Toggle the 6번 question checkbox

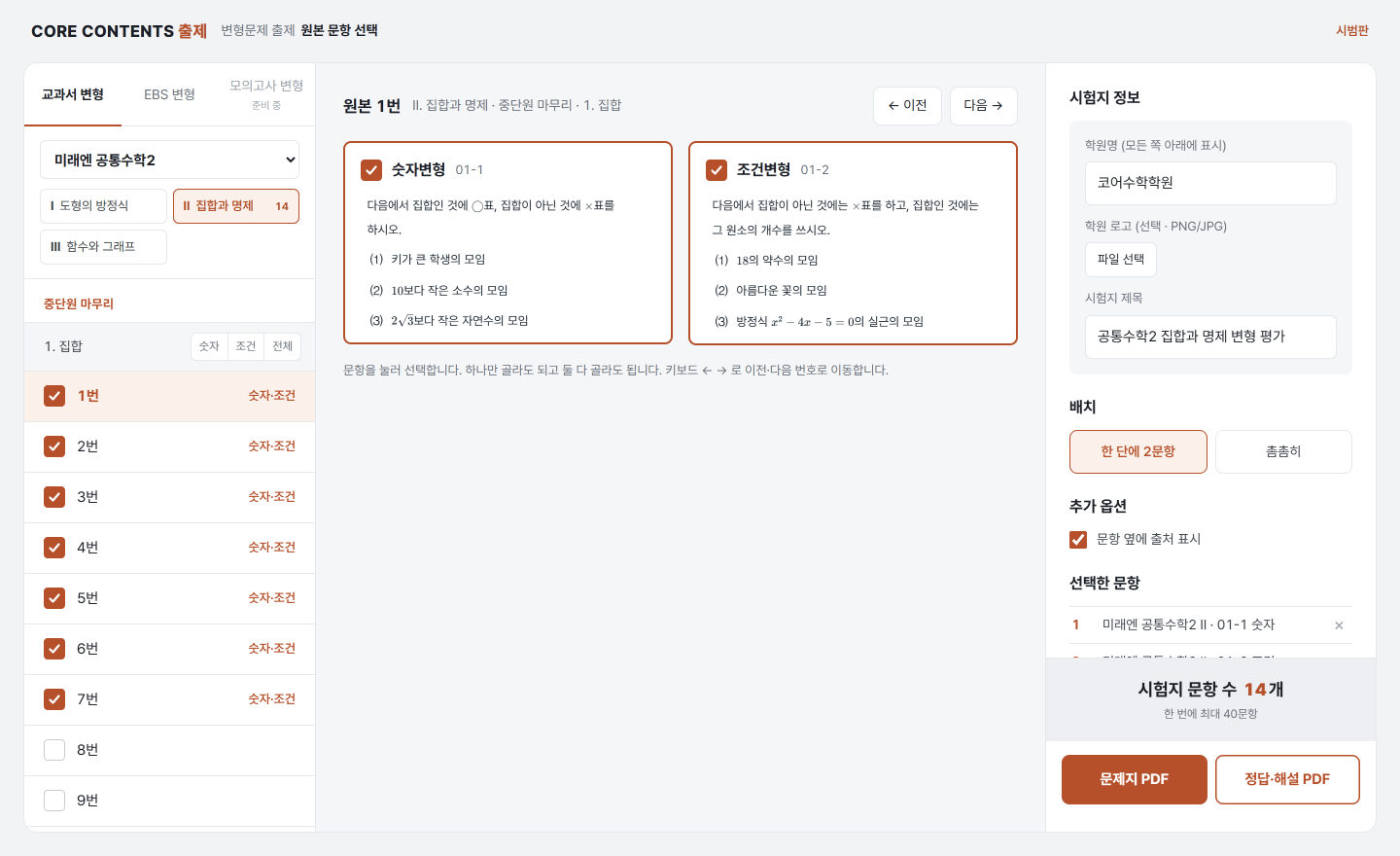click(54, 649)
